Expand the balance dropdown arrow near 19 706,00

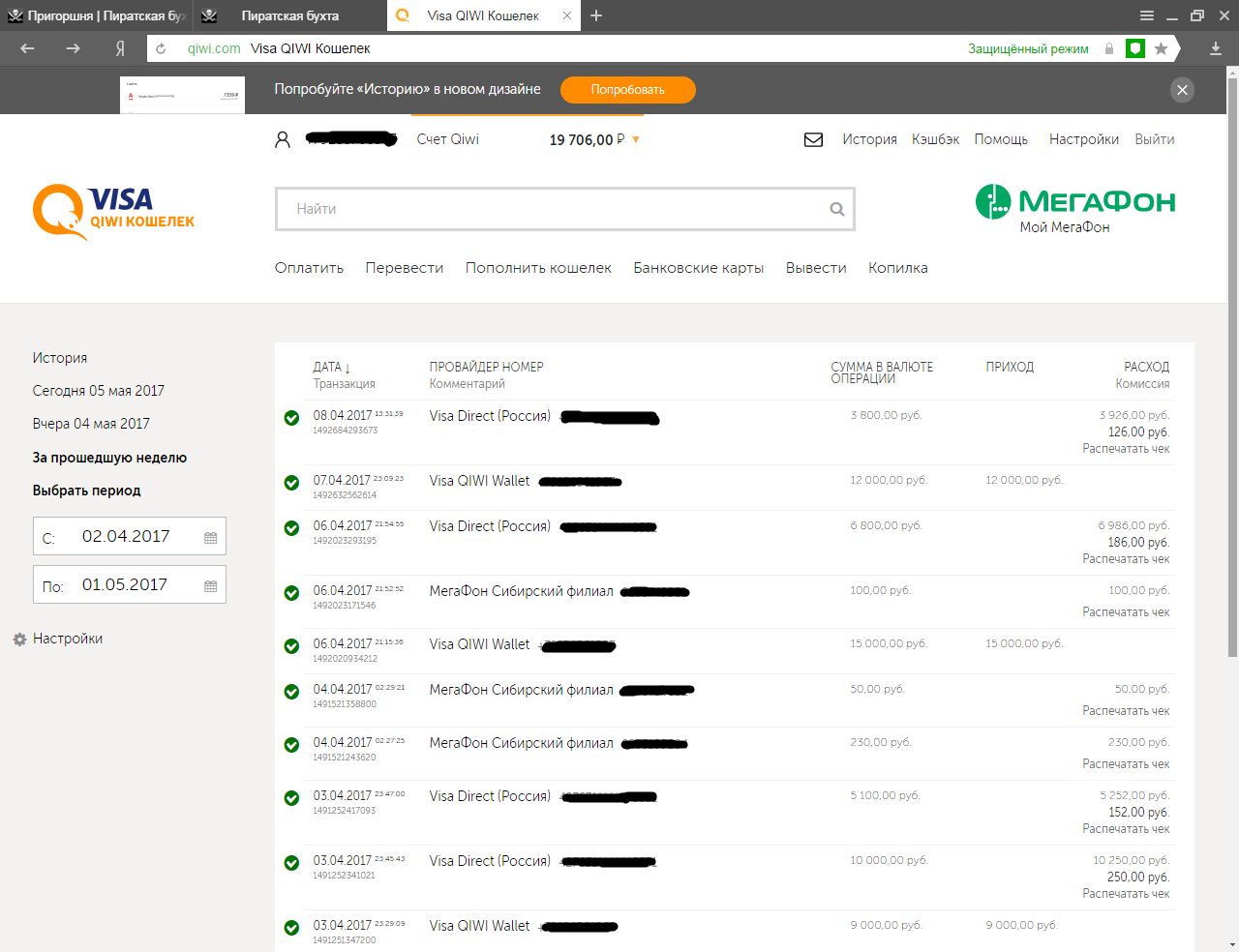click(636, 140)
